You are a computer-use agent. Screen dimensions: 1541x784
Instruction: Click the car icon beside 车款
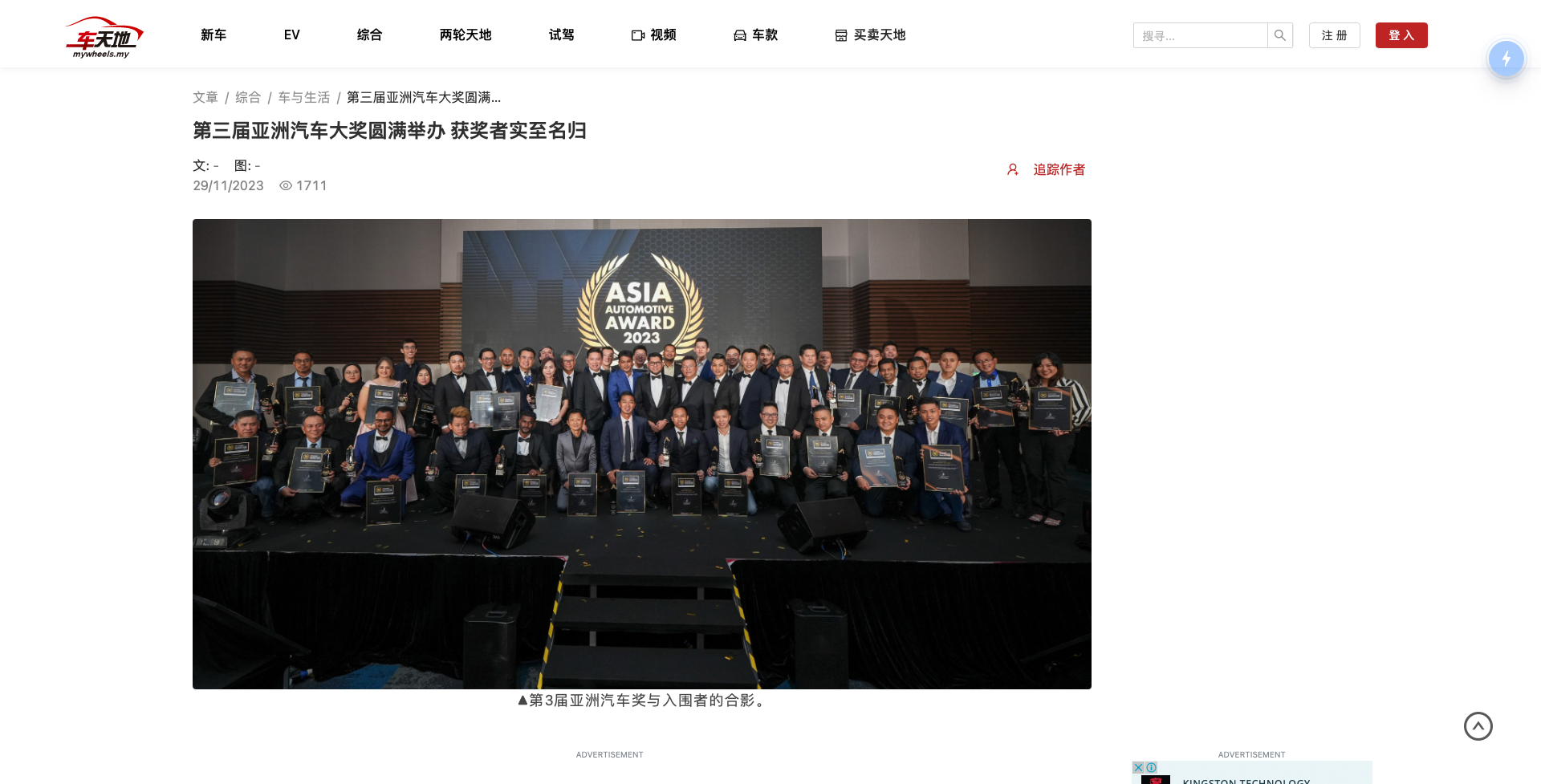point(740,35)
